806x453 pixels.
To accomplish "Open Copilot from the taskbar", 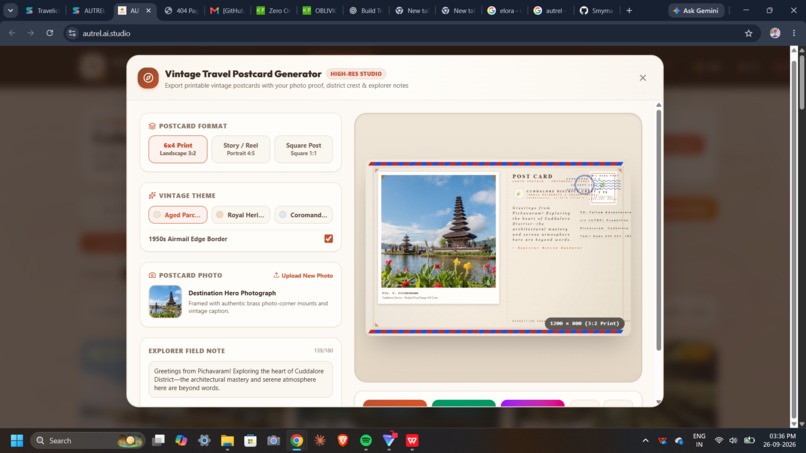I will click(x=181, y=441).
